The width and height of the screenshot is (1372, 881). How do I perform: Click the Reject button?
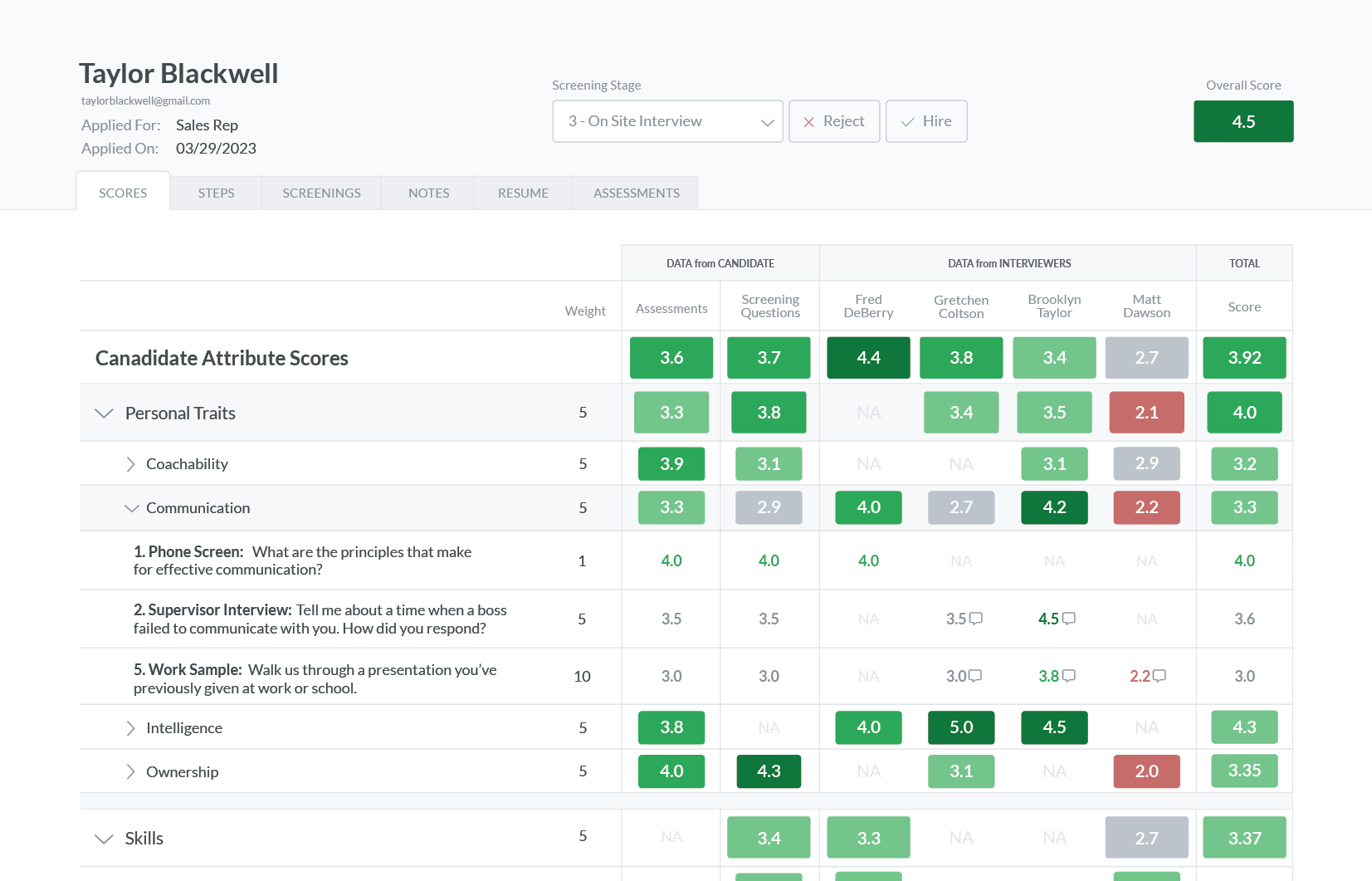click(x=834, y=121)
